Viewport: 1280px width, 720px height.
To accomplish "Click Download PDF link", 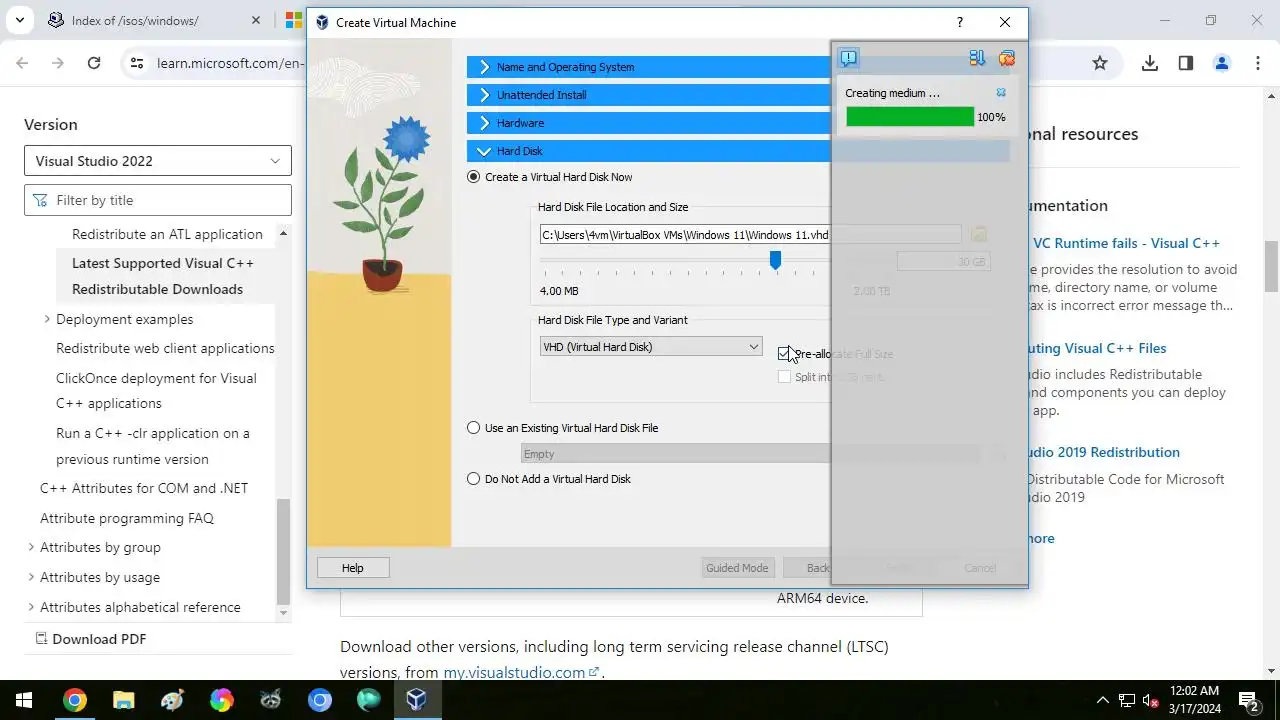I will tap(91, 639).
